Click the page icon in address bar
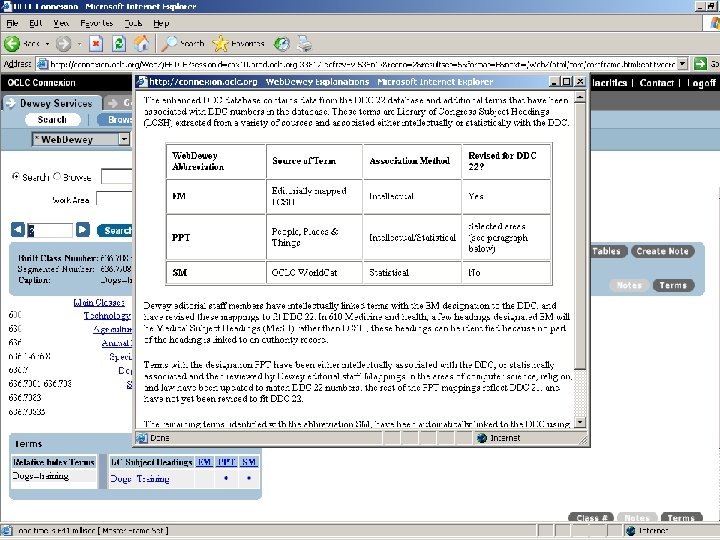 (42, 64)
